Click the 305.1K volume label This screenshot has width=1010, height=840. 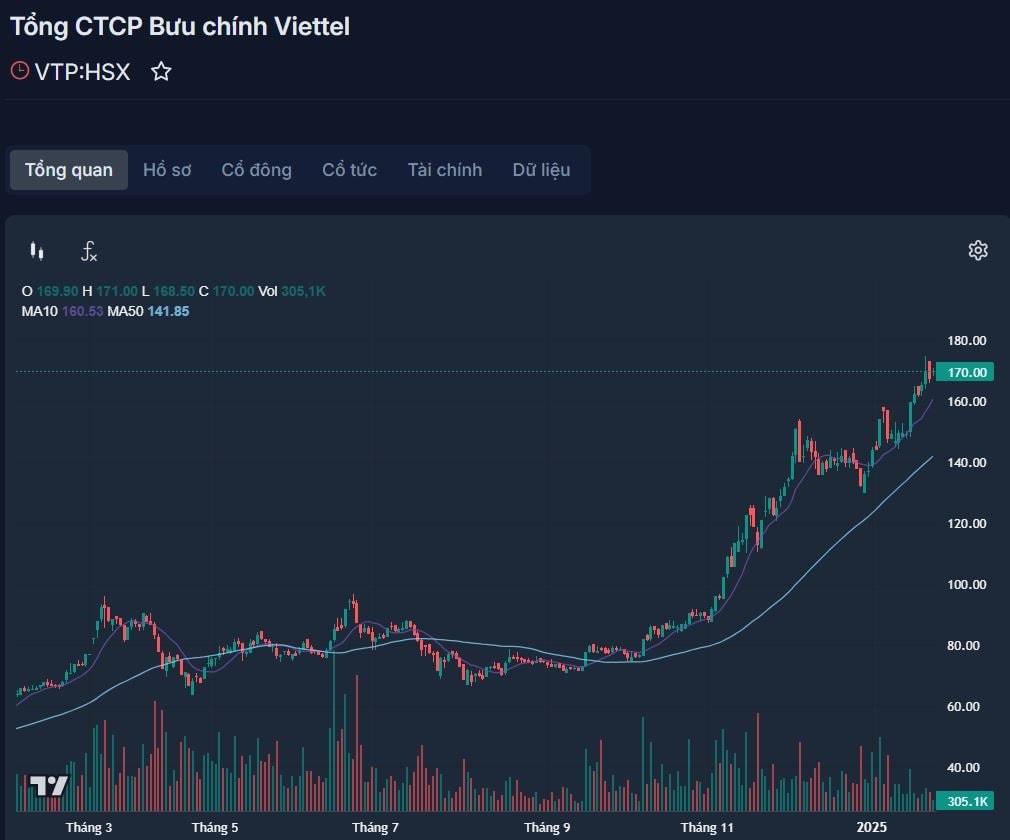964,801
